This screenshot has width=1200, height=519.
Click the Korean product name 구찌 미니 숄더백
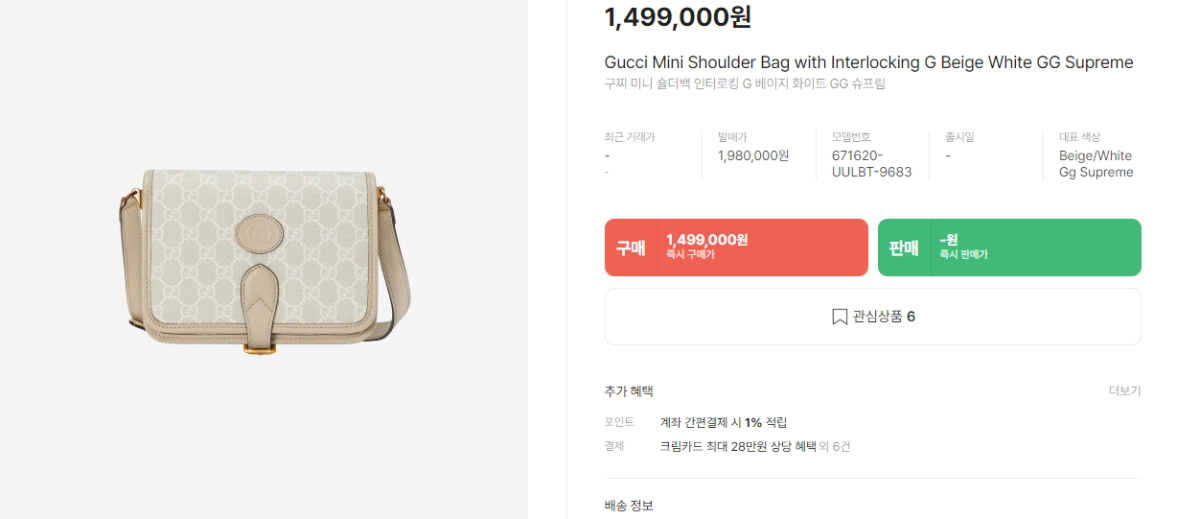(744, 84)
